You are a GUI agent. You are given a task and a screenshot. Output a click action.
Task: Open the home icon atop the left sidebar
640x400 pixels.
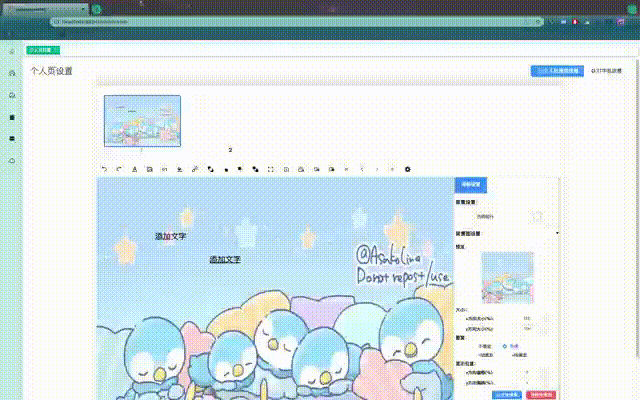[12, 51]
